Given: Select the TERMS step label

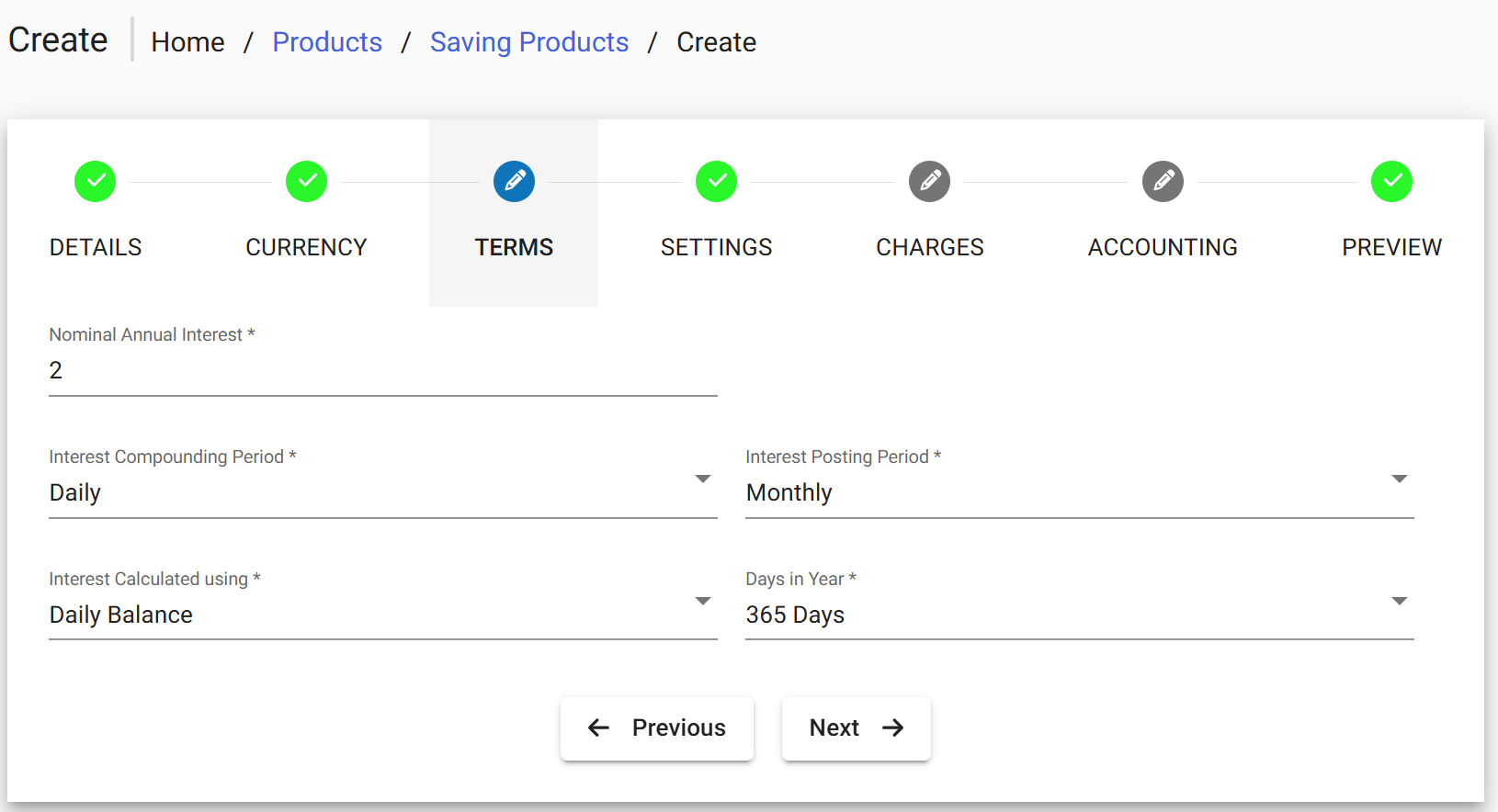Looking at the screenshot, I should click(514, 247).
